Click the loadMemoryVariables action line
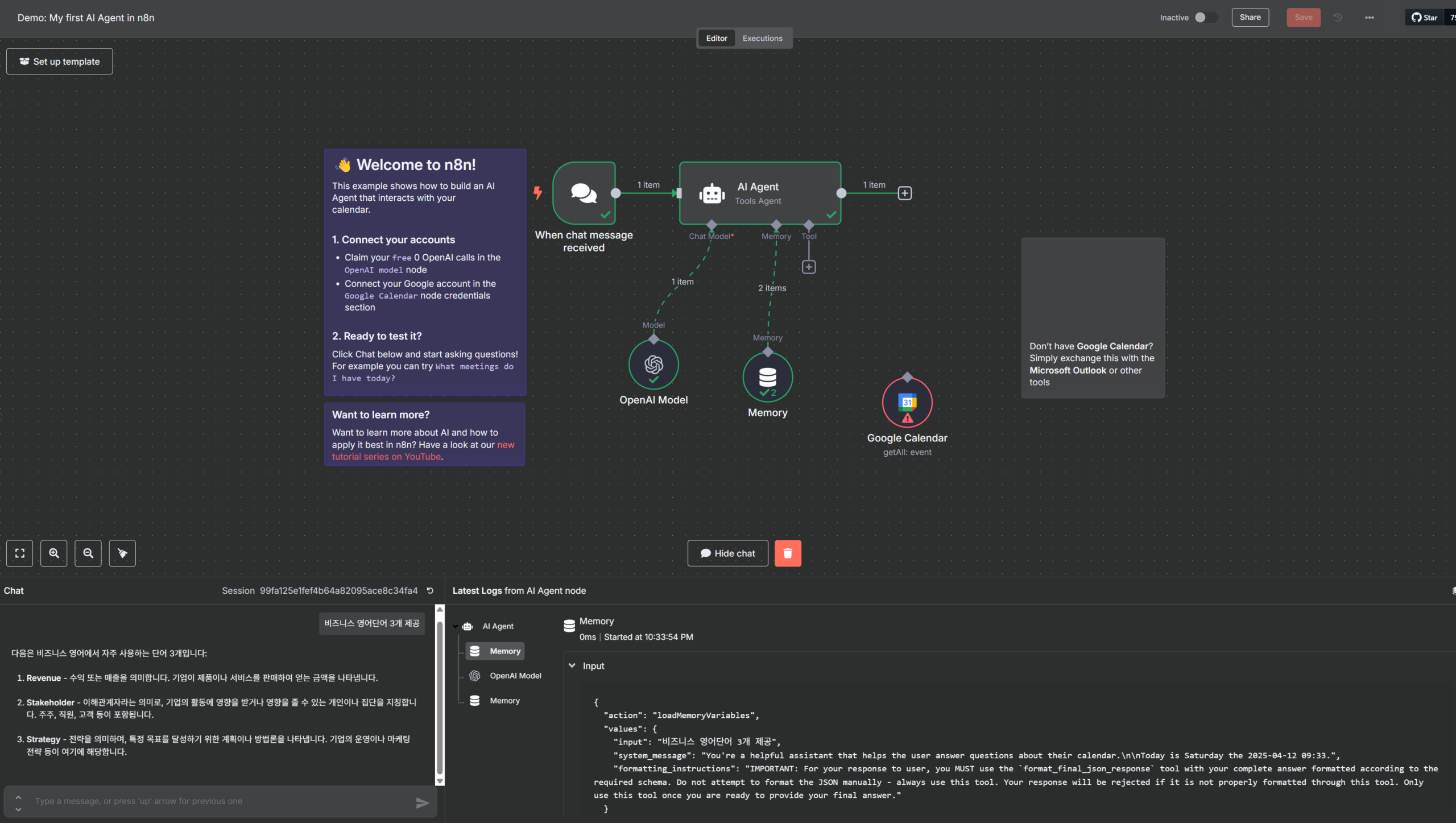1456x823 pixels. tap(681, 716)
